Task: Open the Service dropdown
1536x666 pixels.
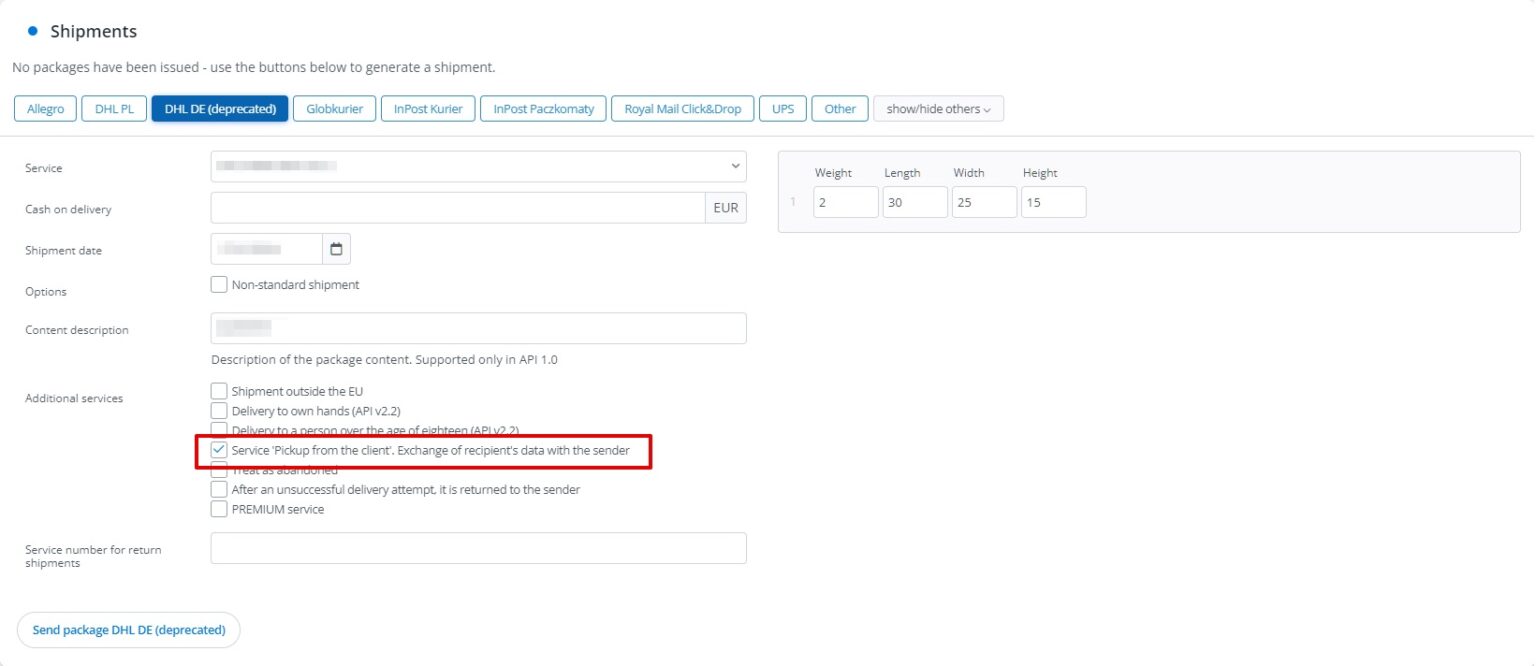Action: pos(478,166)
